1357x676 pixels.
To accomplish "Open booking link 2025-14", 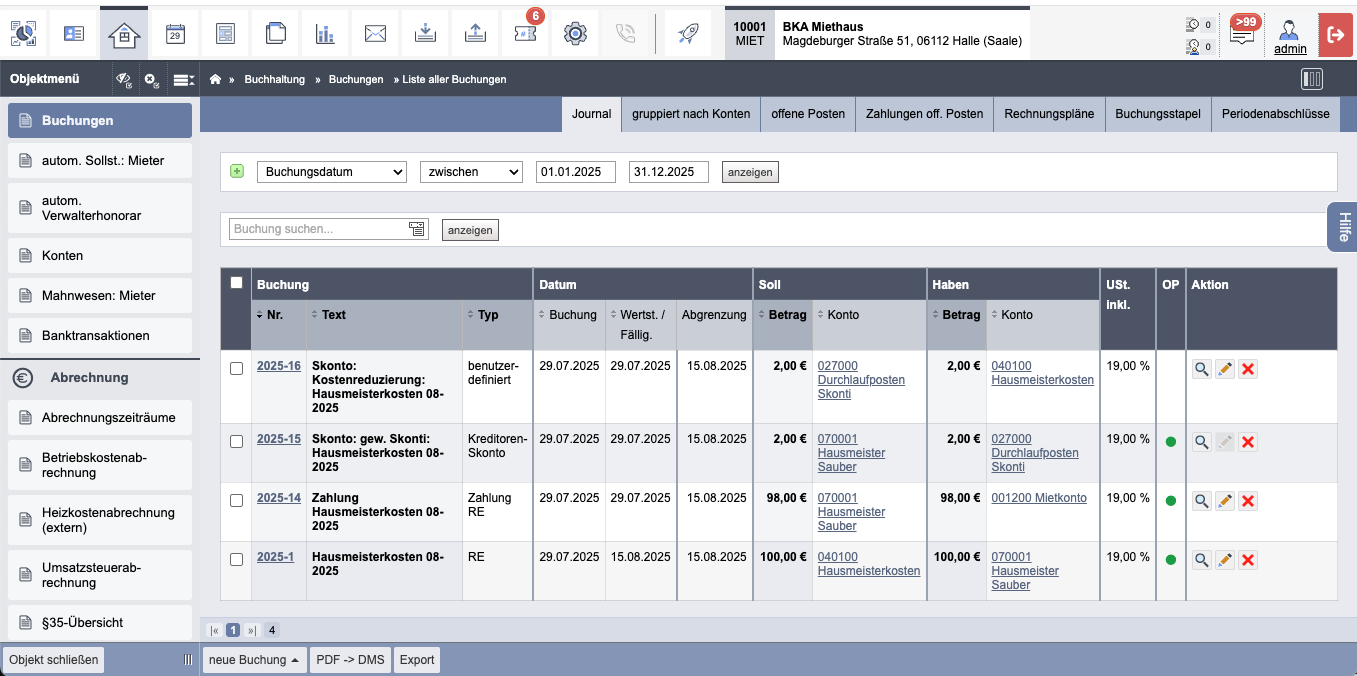I will click(x=279, y=498).
